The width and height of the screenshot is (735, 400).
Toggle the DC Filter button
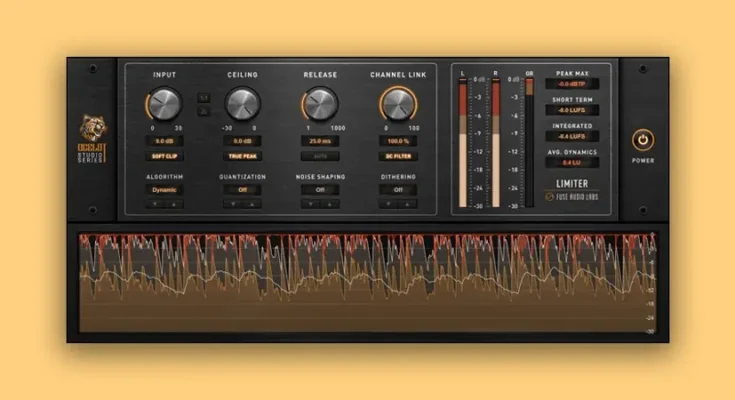[398, 156]
